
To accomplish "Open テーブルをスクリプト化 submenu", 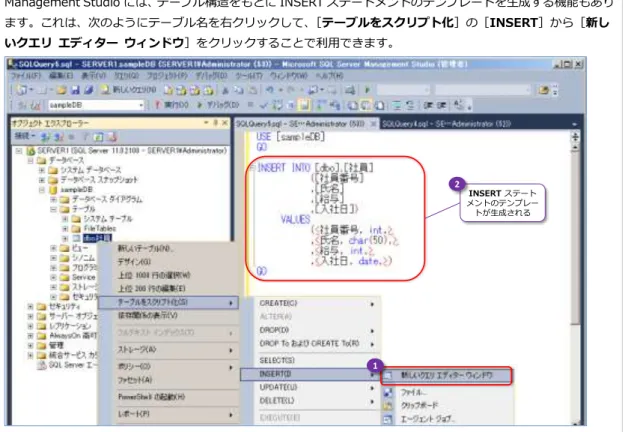I will [168, 303].
